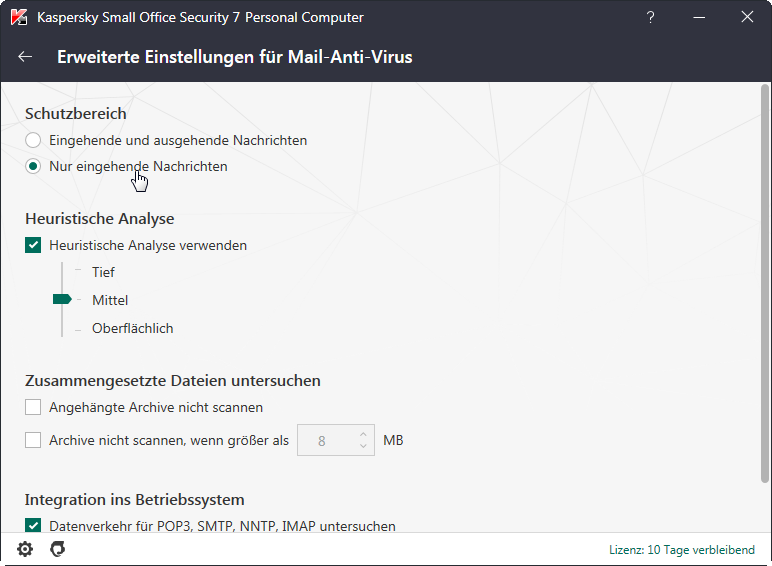Select 'Eingehende und ausgehende Nachrichten' option
This screenshot has height=566, width=772.
click(34, 141)
